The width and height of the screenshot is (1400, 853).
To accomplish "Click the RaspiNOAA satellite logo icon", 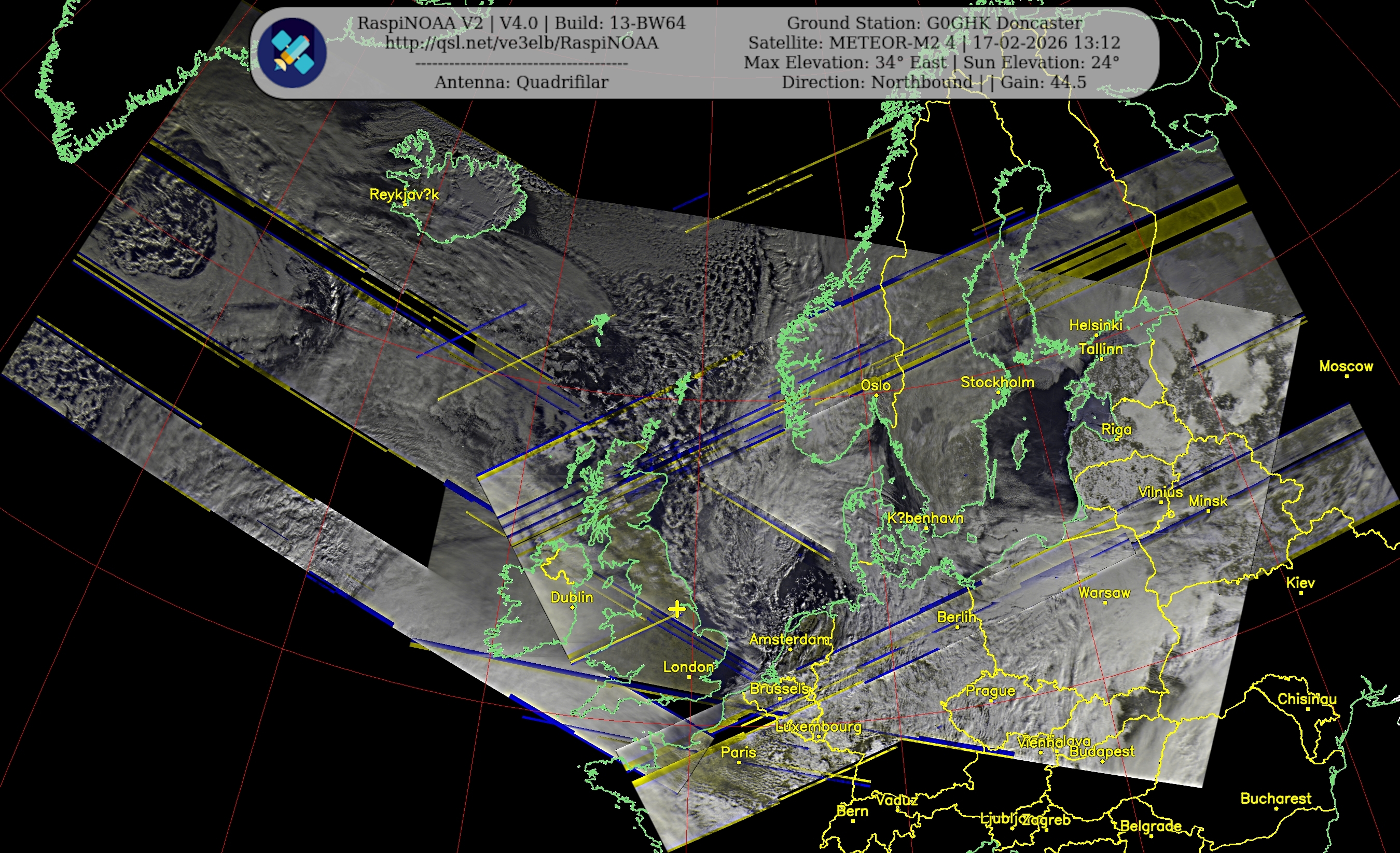I will click(293, 53).
